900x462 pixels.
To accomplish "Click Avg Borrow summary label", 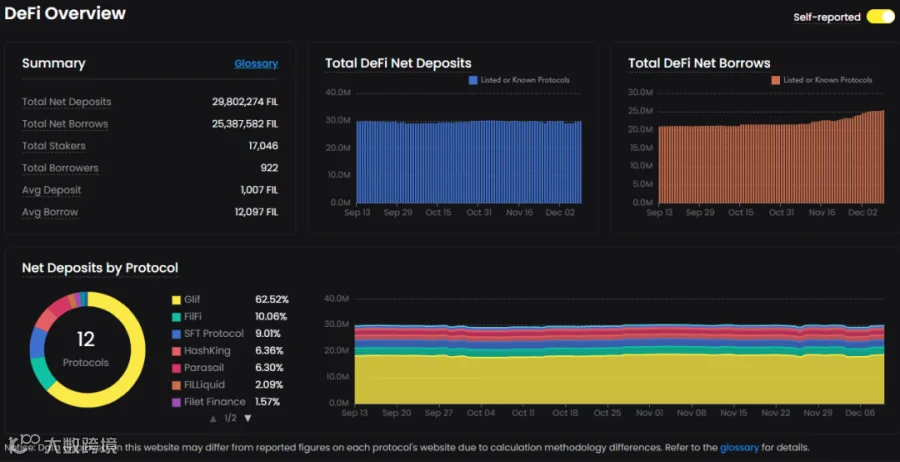I will [x=50, y=212].
